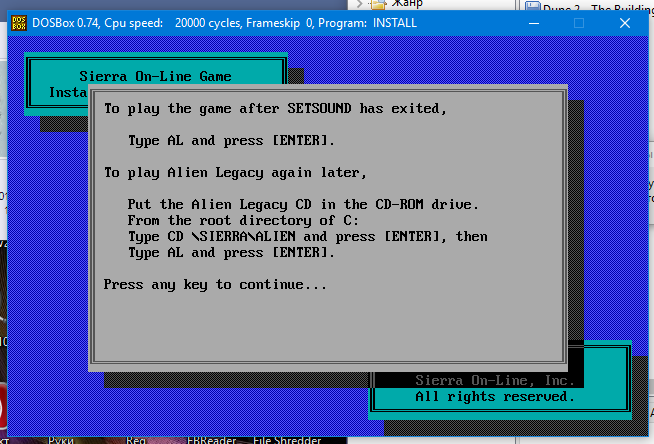The image size is (654, 444).
Task: Select FBReader label on desktop
Action: pyautogui.click(x=211, y=440)
